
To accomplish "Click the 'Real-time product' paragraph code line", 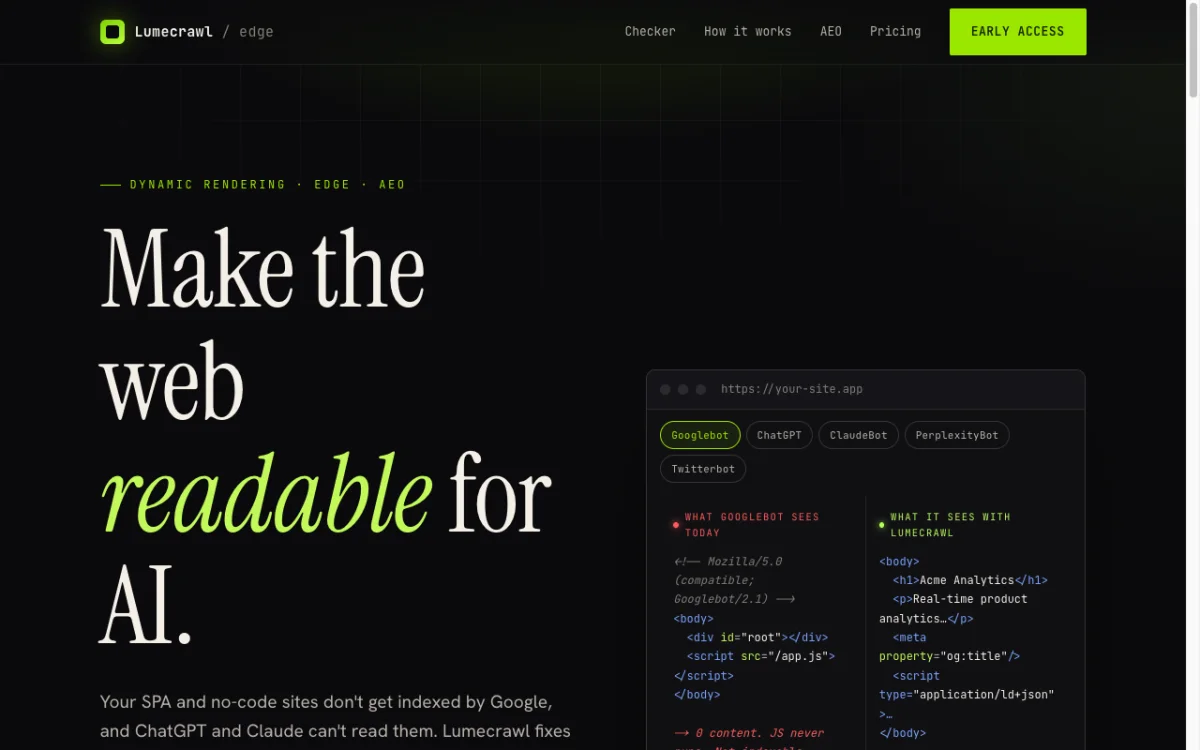I will pyautogui.click(x=960, y=599).
